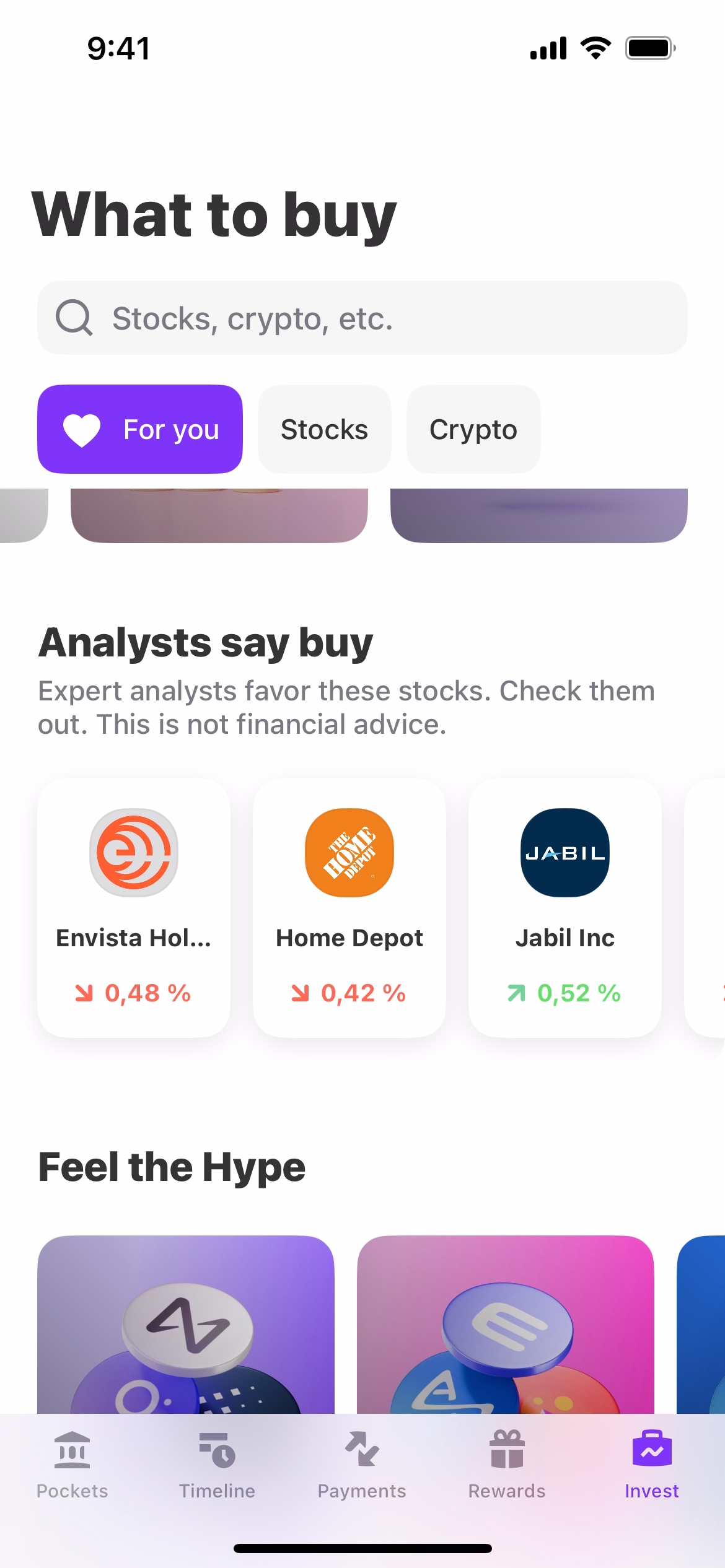Tap the Jabil logo icon
725x1568 pixels.
tap(565, 852)
